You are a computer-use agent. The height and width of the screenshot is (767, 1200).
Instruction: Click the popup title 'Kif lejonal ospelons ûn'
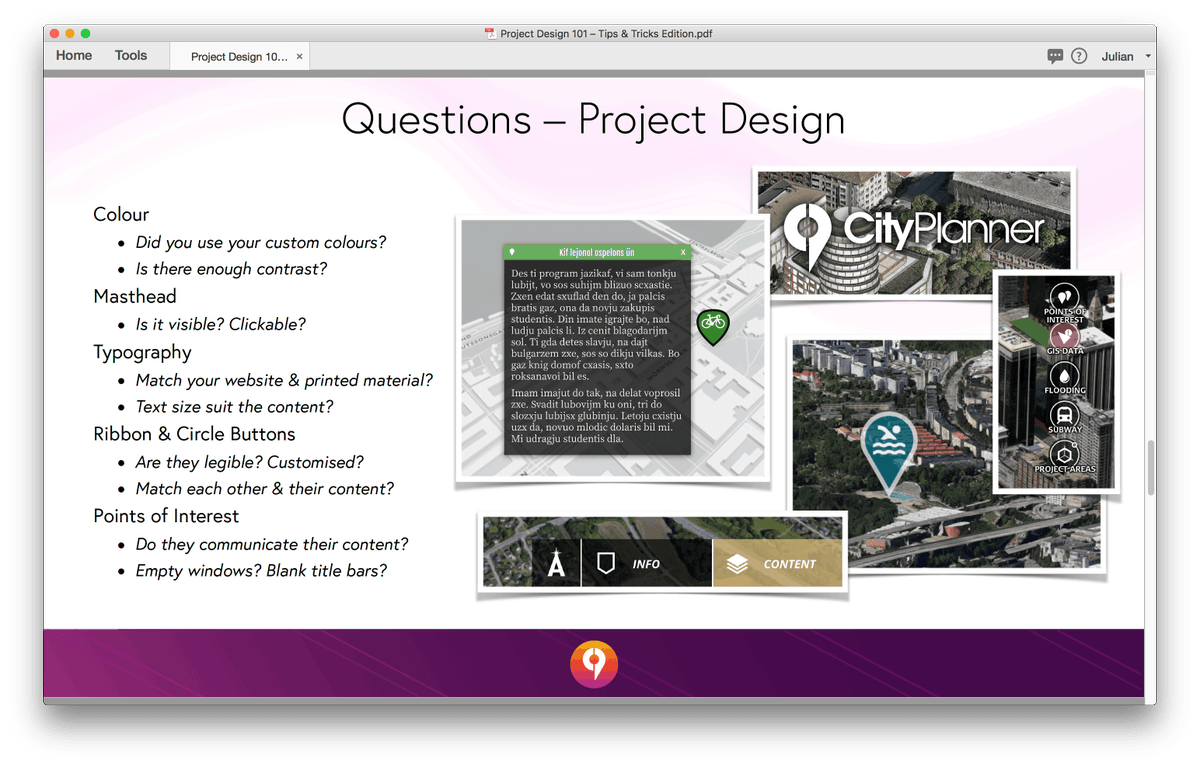[x=597, y=253]
